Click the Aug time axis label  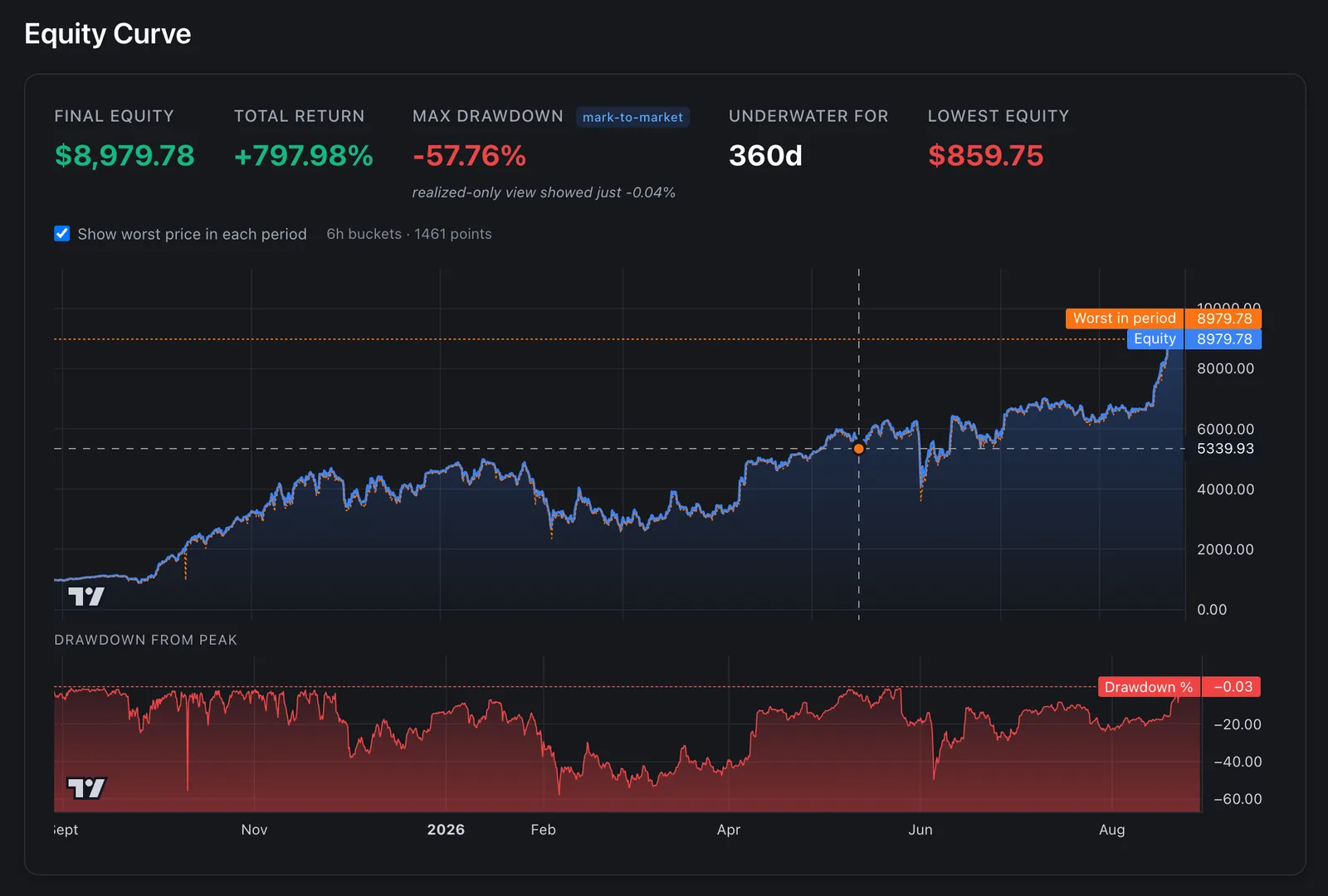pyautogui.click(x=1112, y=830)
